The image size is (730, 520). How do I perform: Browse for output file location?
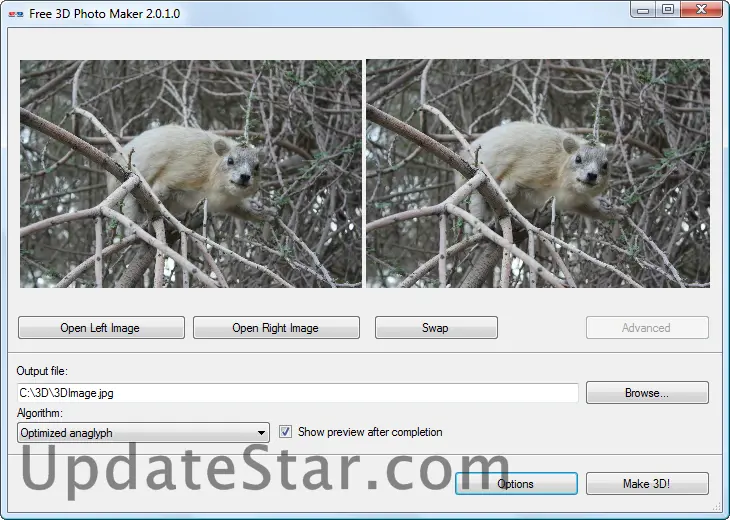(x=647, y=393)
